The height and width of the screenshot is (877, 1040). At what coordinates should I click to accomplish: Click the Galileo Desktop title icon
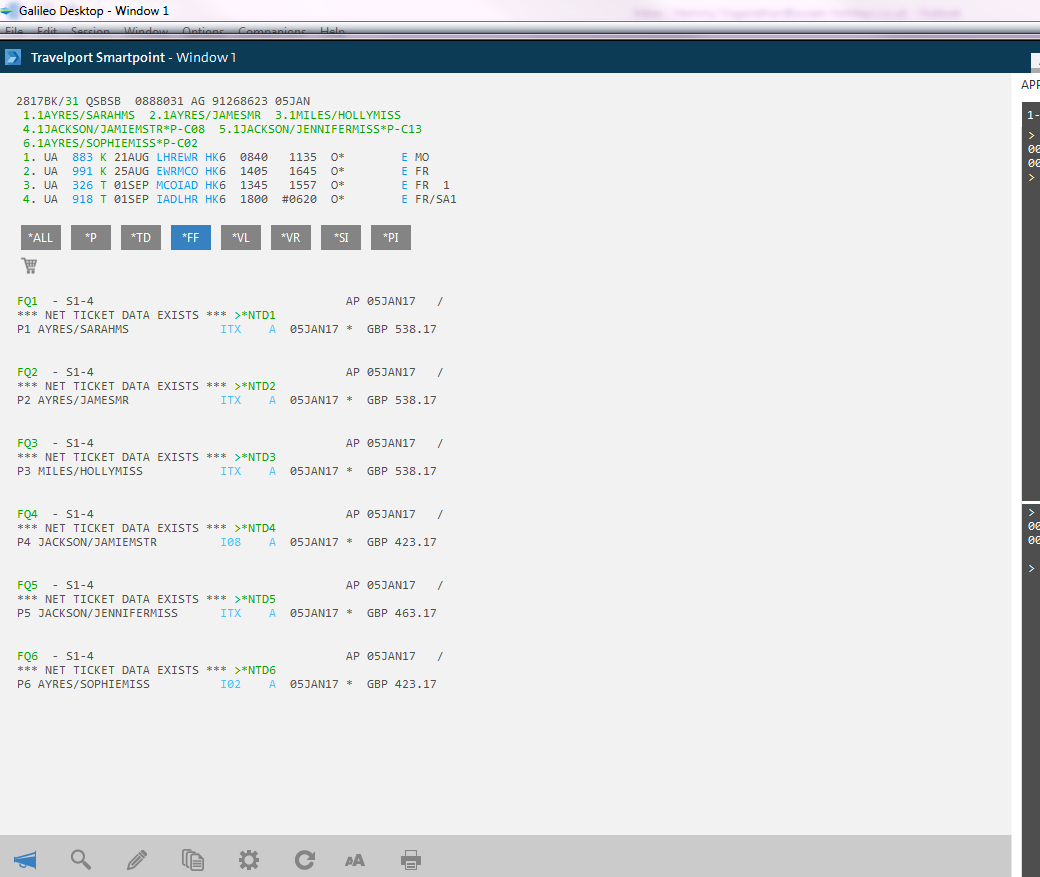7,10
